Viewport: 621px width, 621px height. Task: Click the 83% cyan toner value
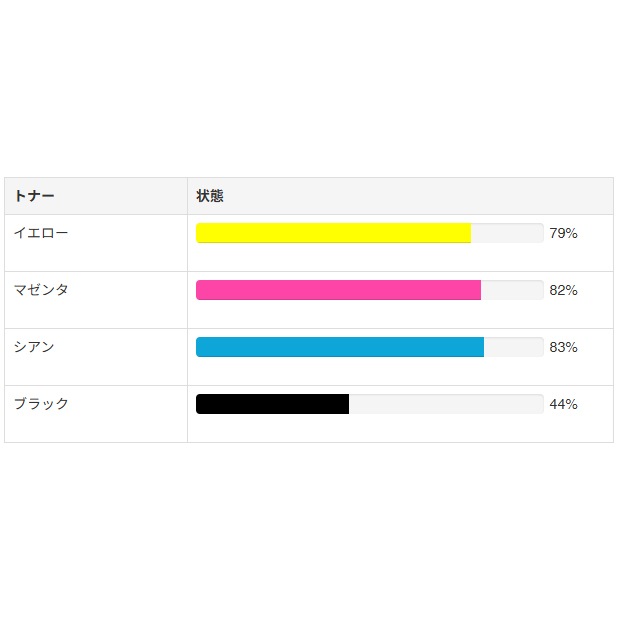(x=563, y=347)
